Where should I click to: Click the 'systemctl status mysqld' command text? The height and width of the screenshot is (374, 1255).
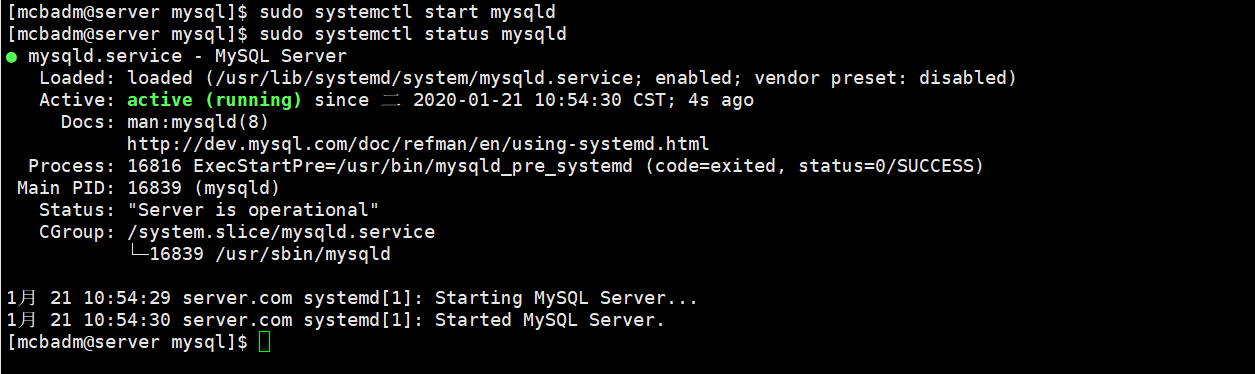click(440, 34)
